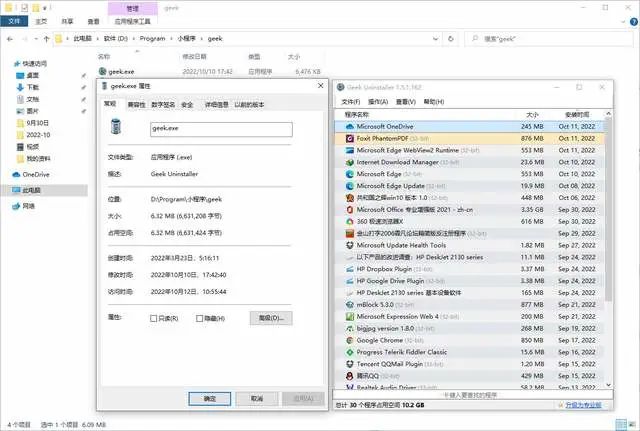Select the 腾讯QQ penguin icon
Screen dimensions: 640x431
(x=350, y=375)
